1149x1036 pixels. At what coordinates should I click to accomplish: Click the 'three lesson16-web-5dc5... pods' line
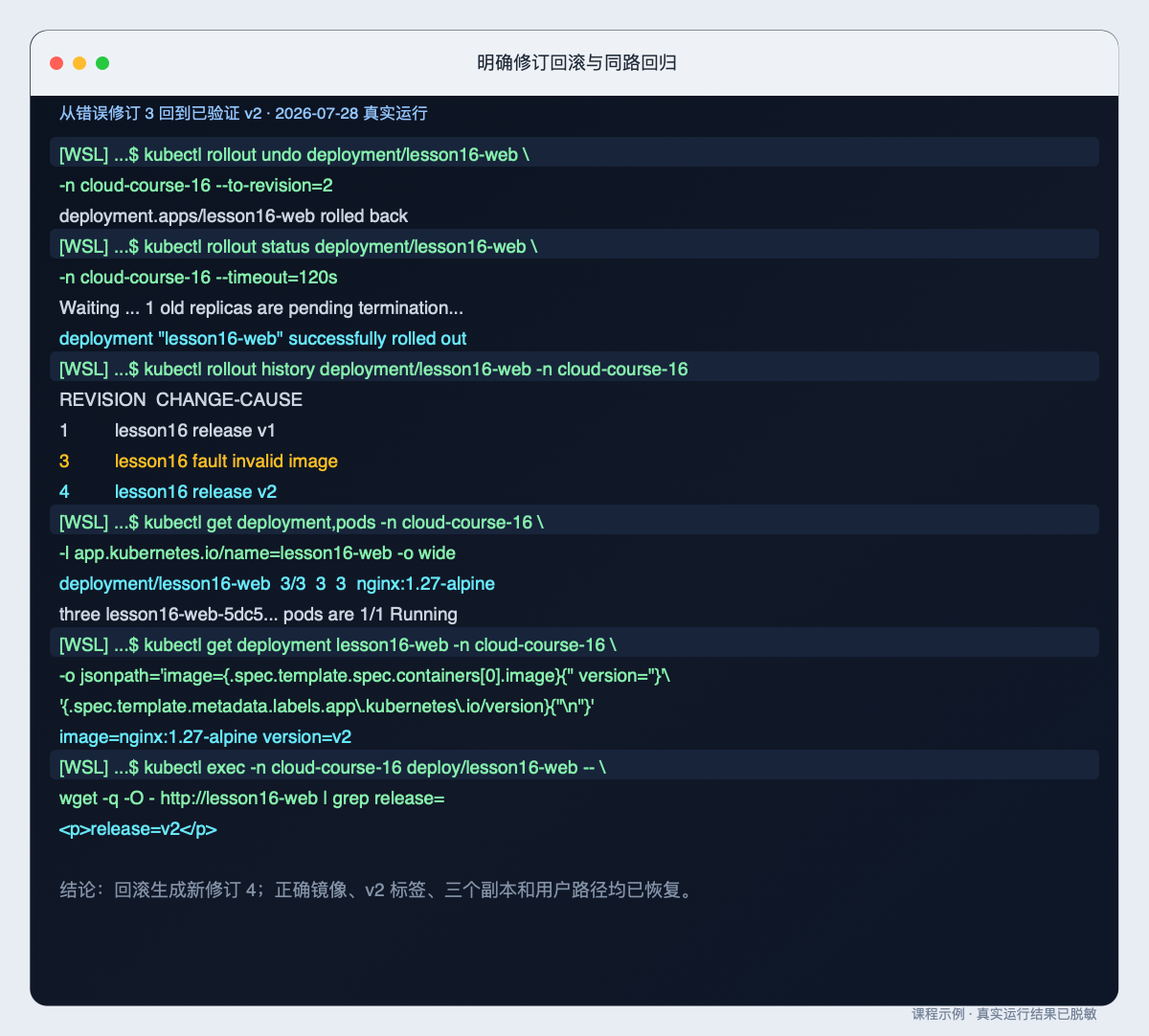click(x=259, y=614)
